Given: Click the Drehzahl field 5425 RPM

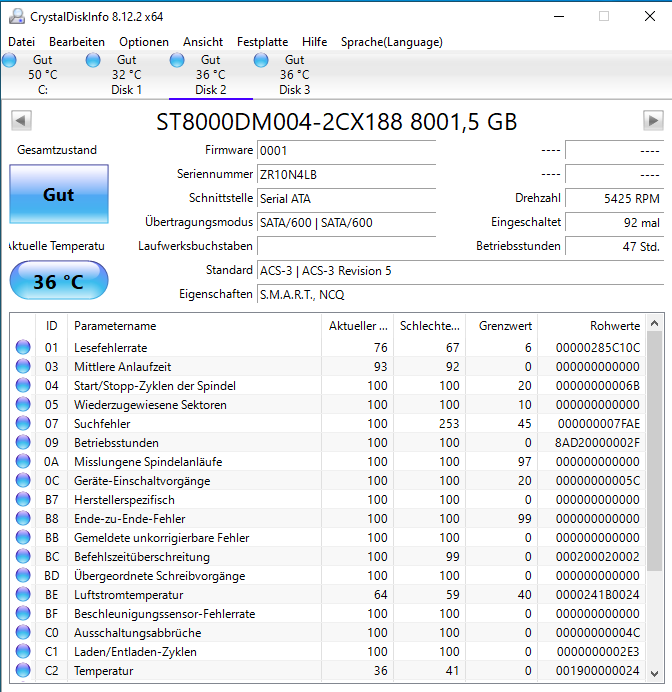Looking at the screenshot, I should coord(614,199).
